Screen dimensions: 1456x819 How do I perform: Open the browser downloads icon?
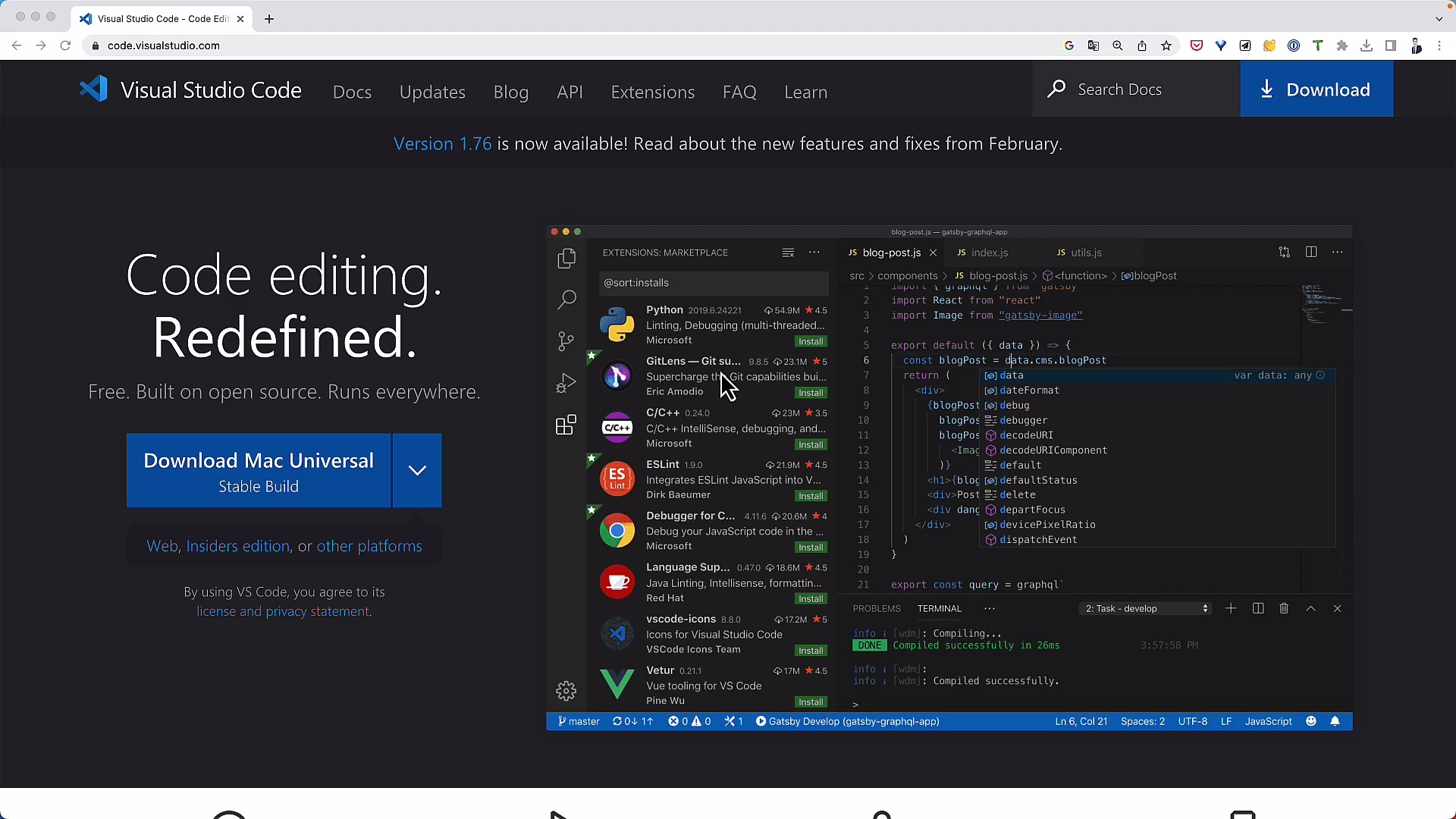pos(1367,45)
